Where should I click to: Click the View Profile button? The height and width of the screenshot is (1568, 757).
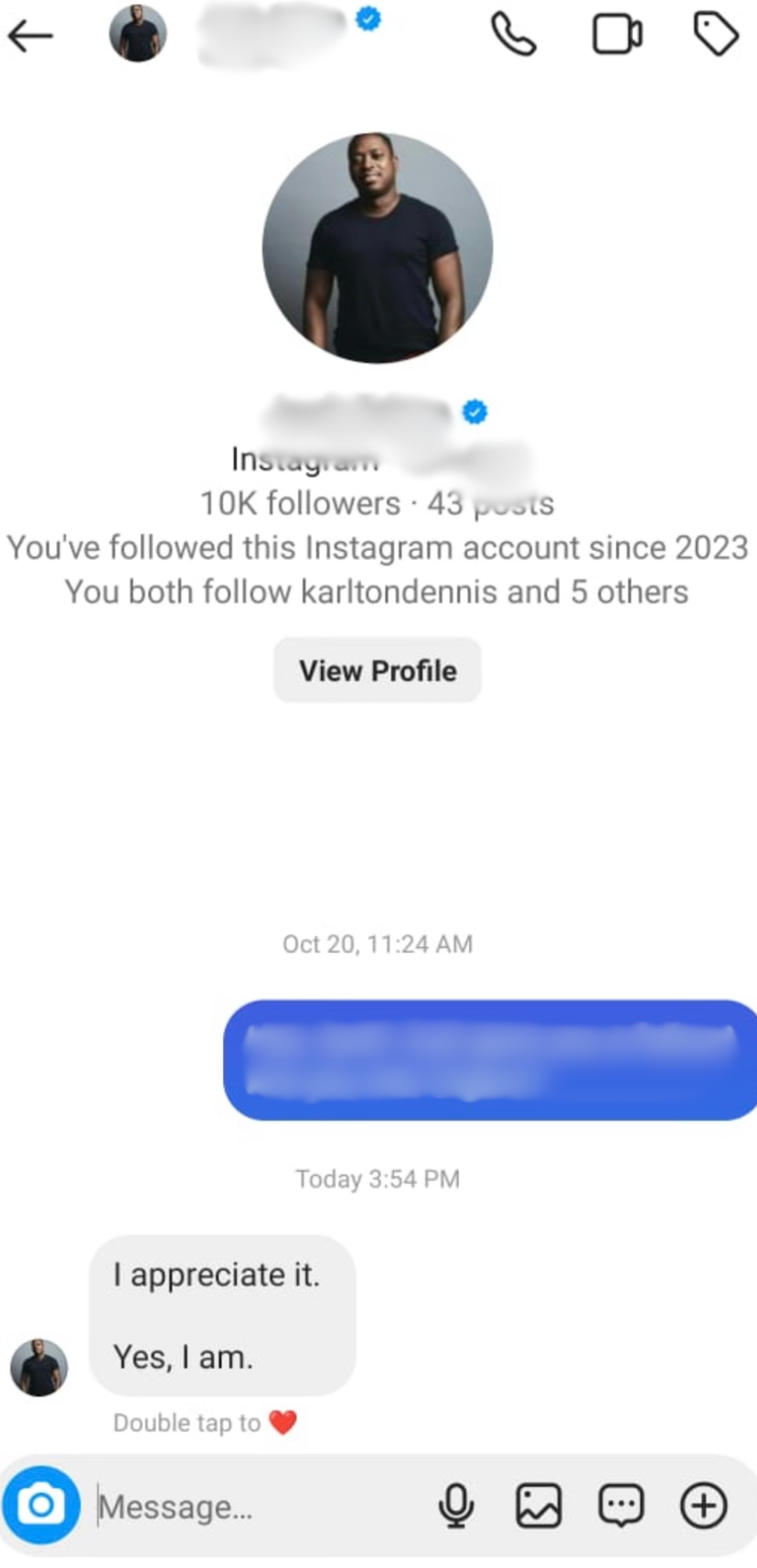coord(378,671)
